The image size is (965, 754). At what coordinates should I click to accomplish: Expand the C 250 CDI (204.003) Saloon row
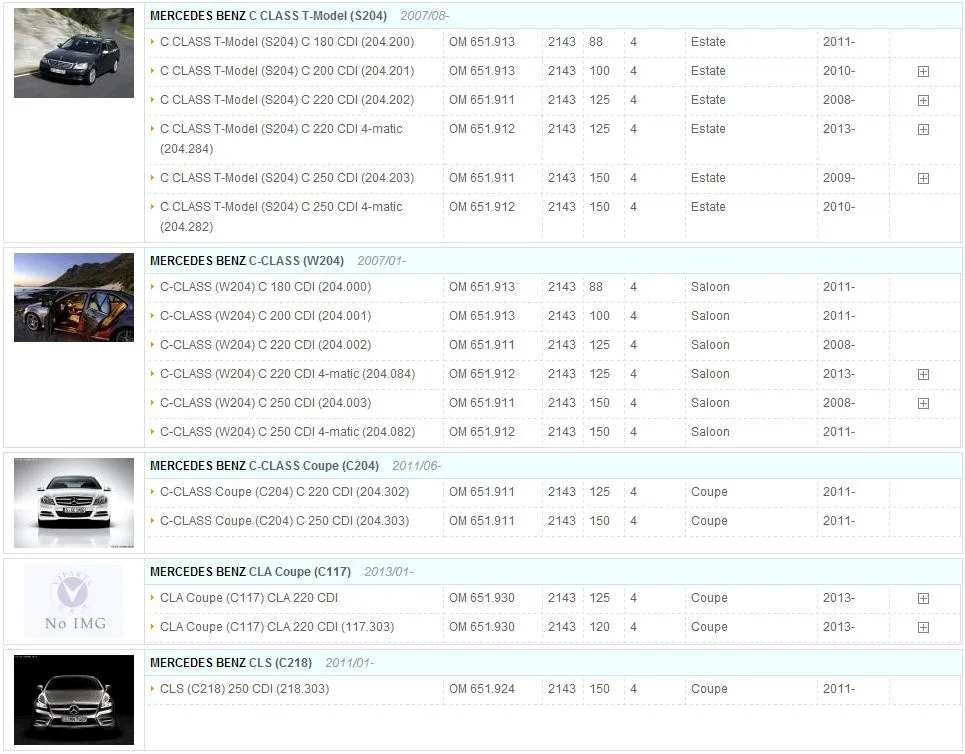point(923,403)
